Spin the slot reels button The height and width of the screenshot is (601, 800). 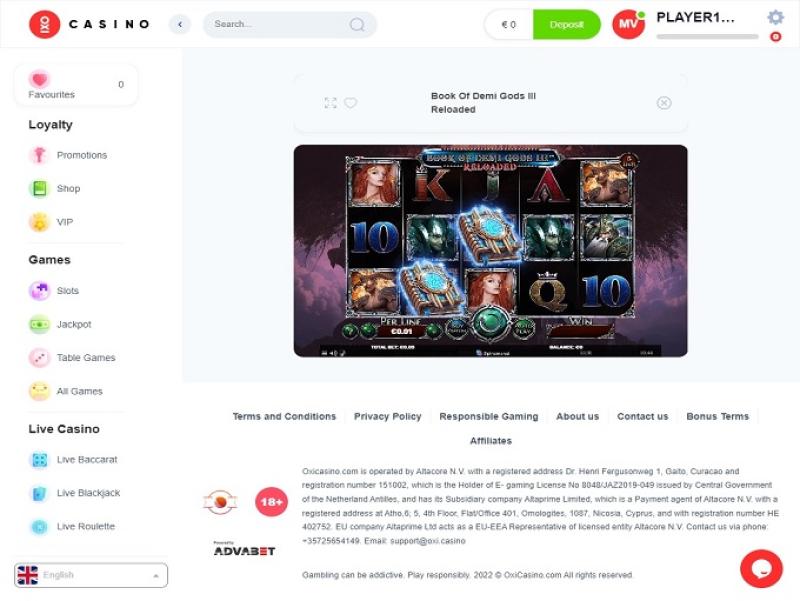tap(490, 322)
